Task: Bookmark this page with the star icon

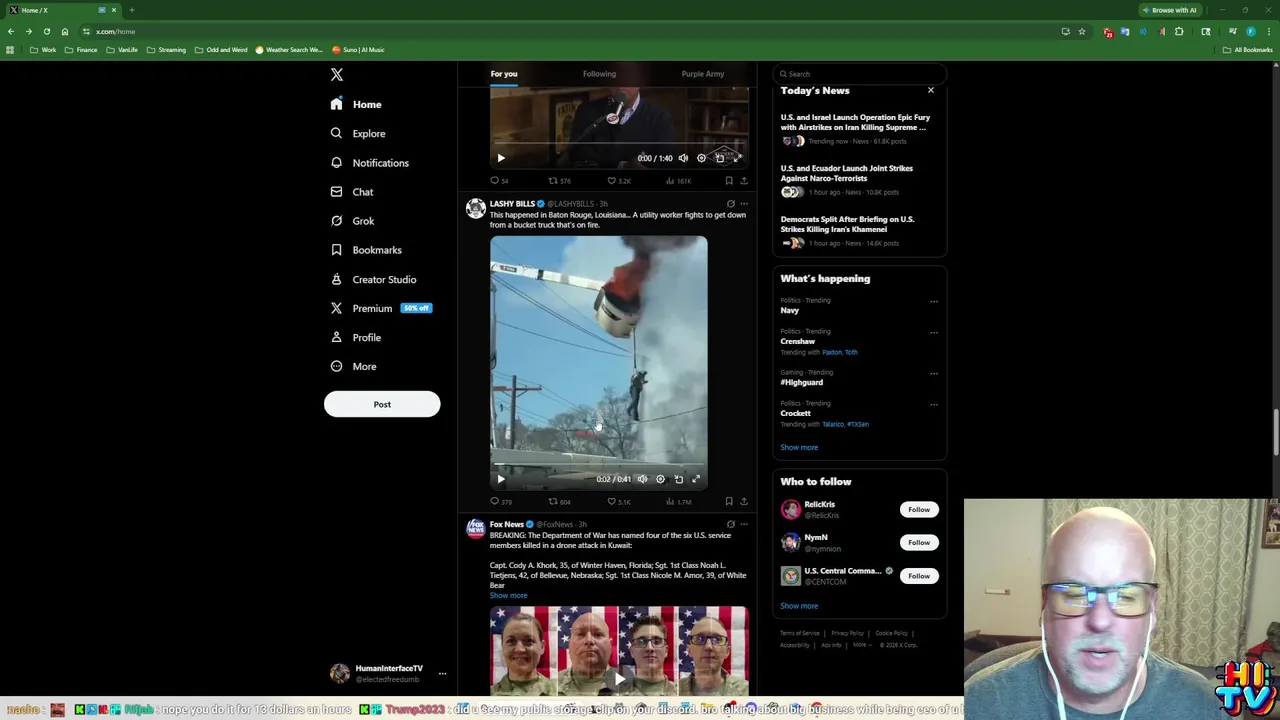Action: pos(1082,31)
